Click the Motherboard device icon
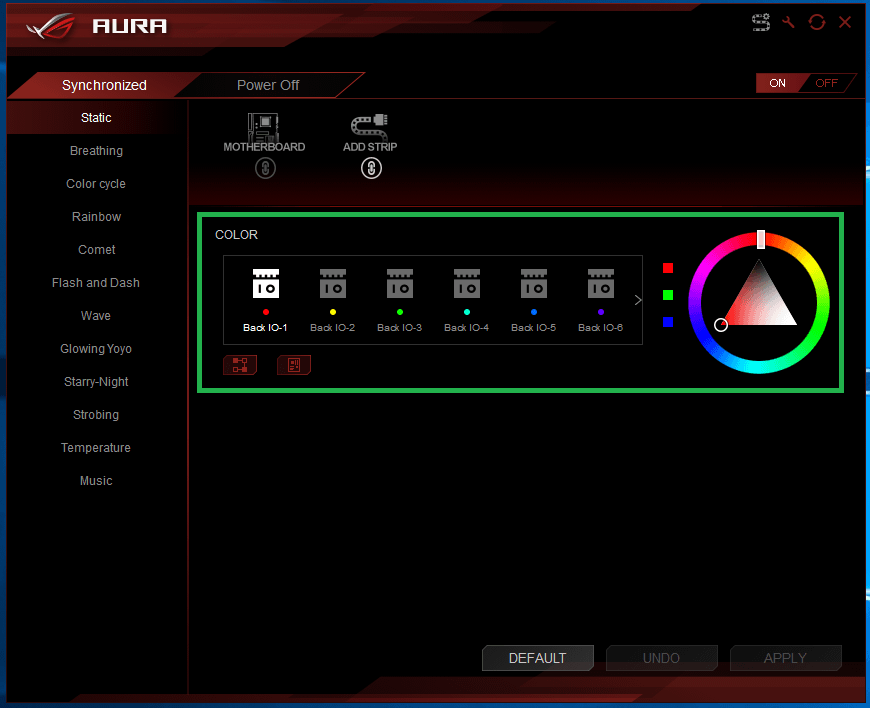 (x=264, y=126)
